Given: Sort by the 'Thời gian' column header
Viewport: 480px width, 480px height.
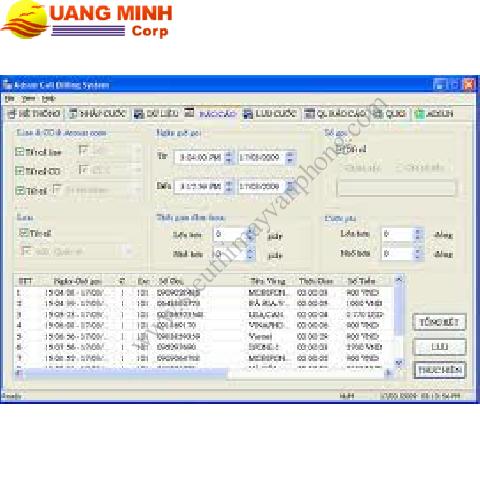Looking at the screenshot, I should [316, 281].
